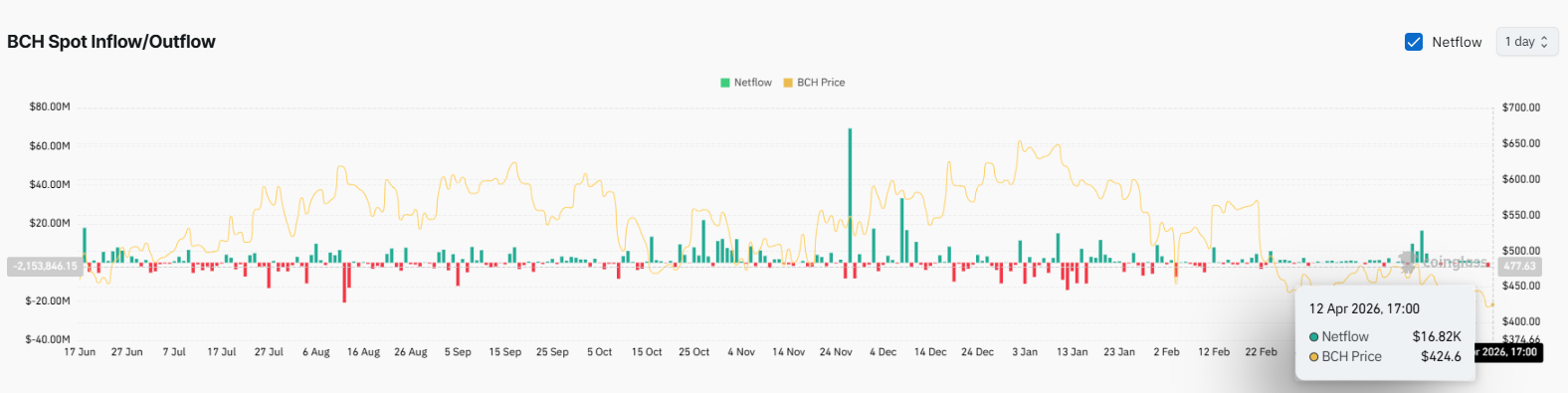Image resolution: width=1568 pixels, height=393 pixels.
Task: Click the $700.00 price axis value
Action: (1521, 107)
